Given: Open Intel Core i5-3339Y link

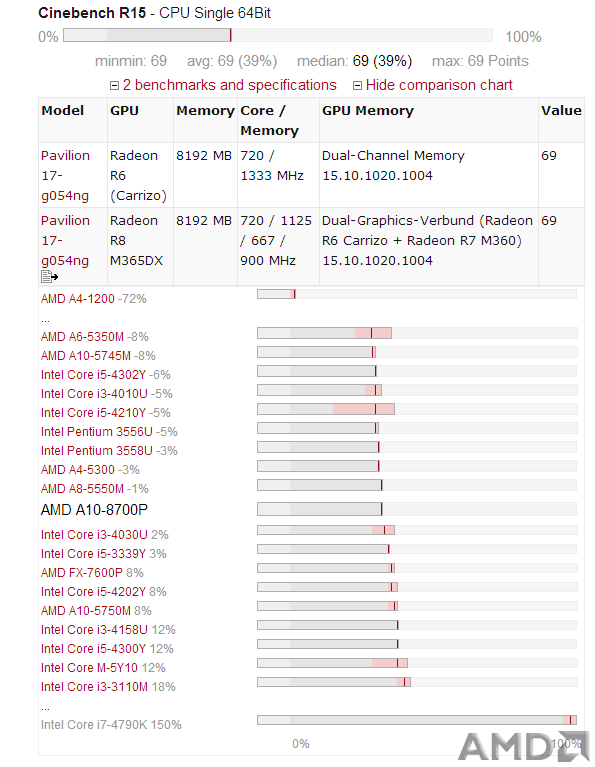Looking at the screenshot, I should coord(93,554).
